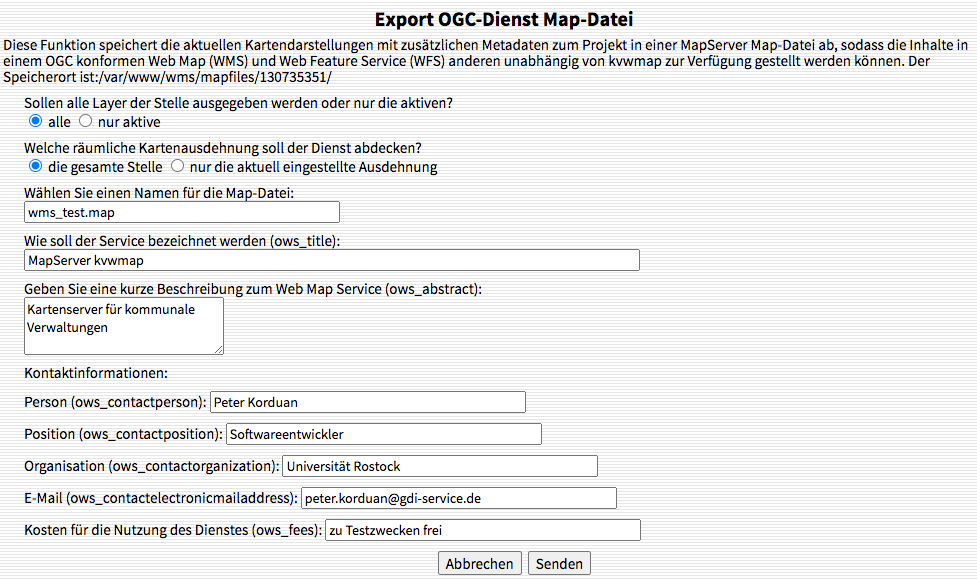
Task: Submit the form with Senden button
Action: click(559, 564)
